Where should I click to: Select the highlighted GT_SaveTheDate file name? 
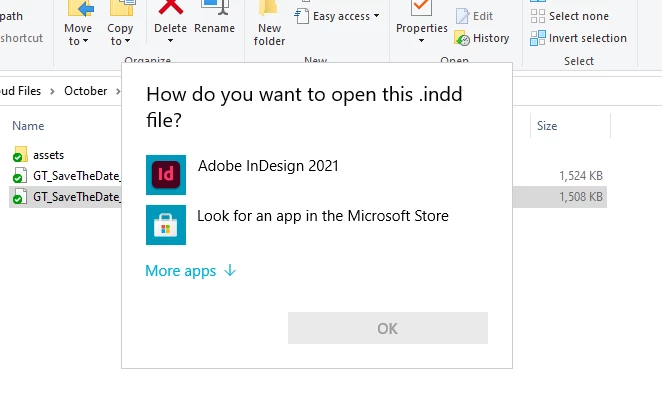pos(77,197)
